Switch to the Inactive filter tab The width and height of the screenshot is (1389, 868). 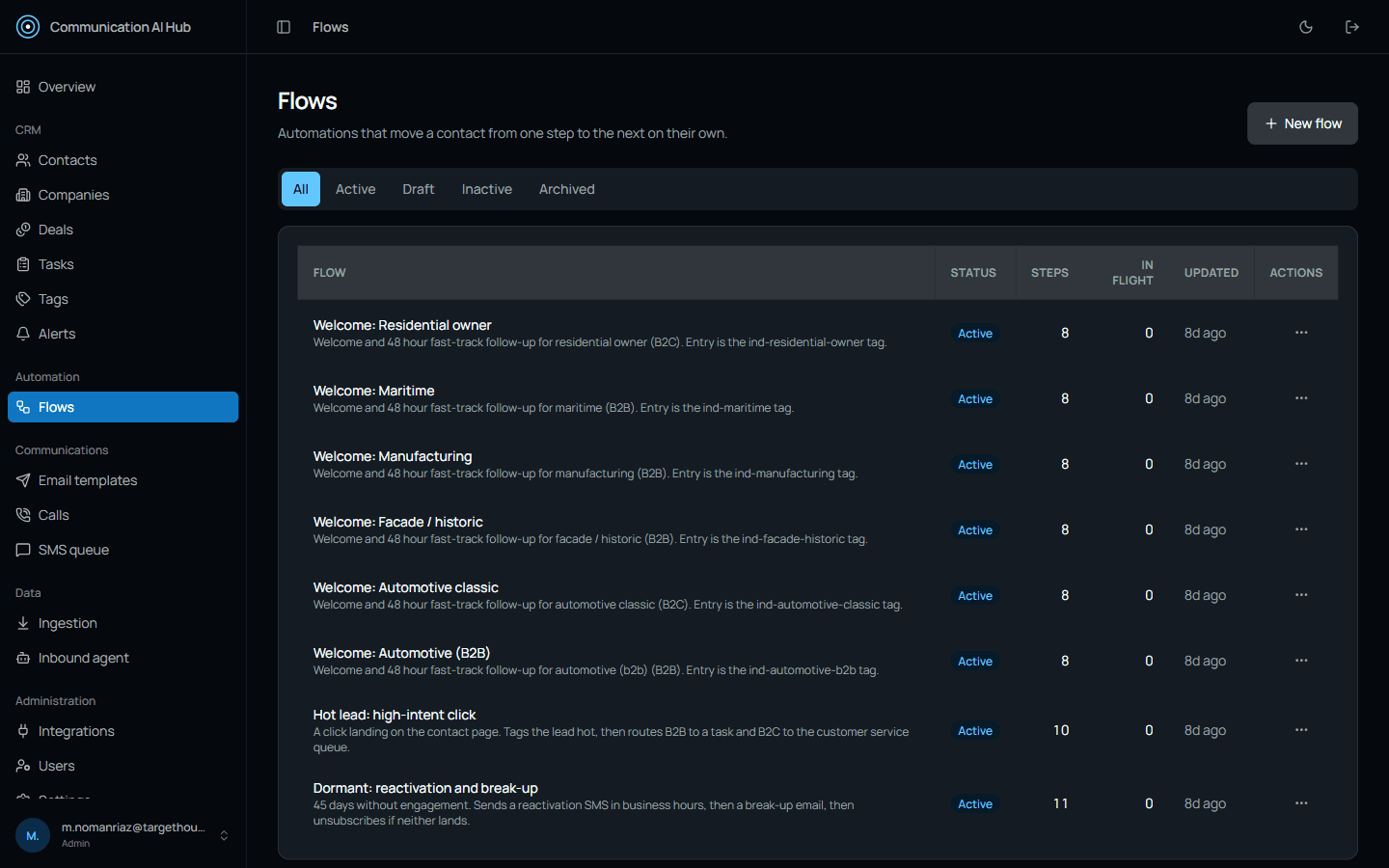[487, 189]
